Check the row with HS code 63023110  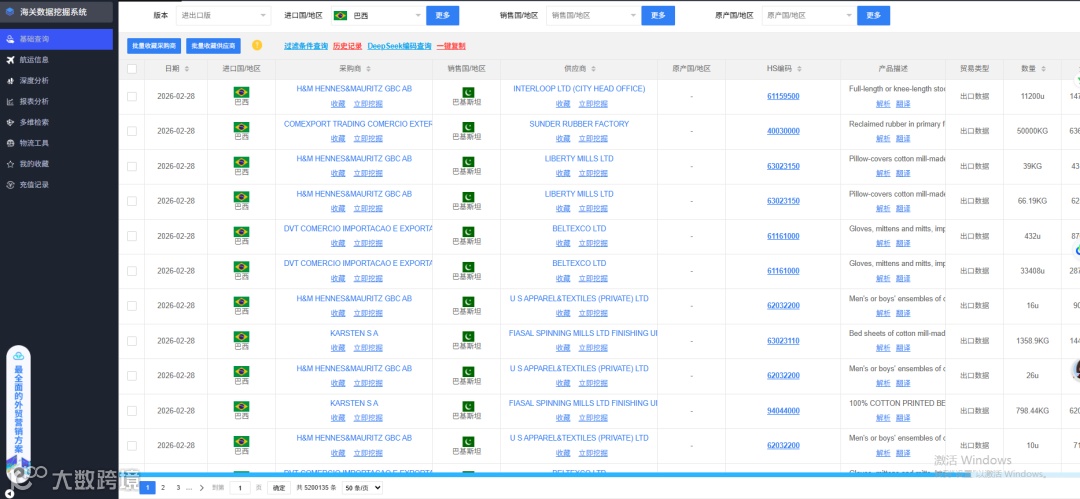(x=132, y=340)
